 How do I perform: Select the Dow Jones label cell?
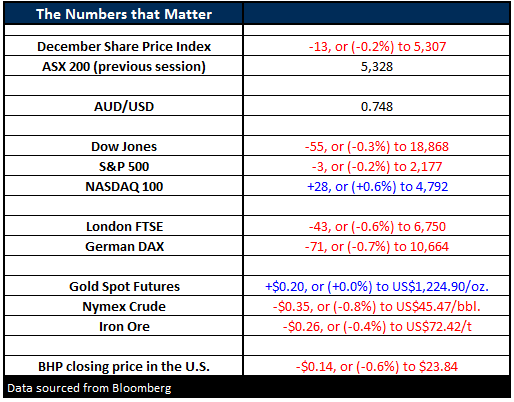124,146
